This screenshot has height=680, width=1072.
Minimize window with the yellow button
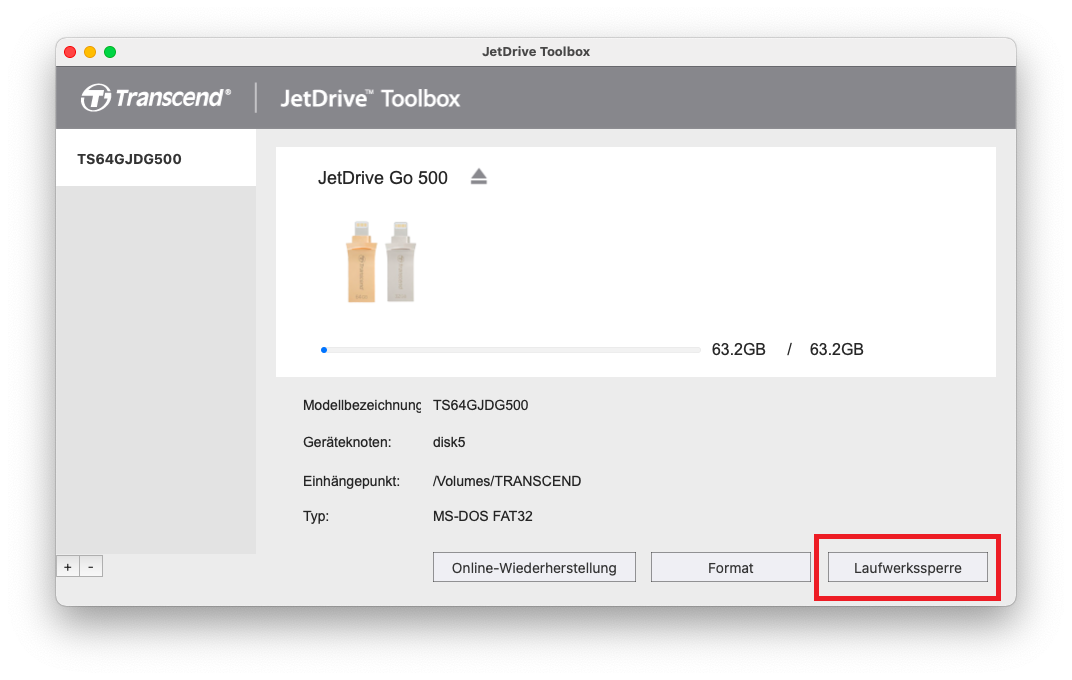[90, 52]
